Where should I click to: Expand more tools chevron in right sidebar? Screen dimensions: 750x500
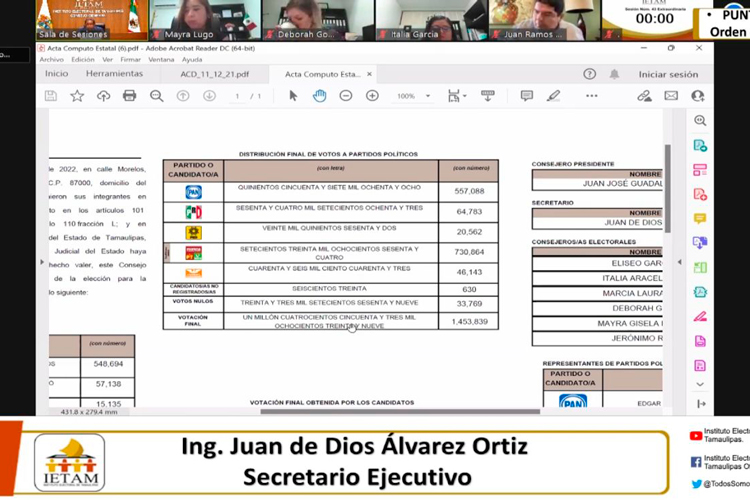[x=700, y=384]
